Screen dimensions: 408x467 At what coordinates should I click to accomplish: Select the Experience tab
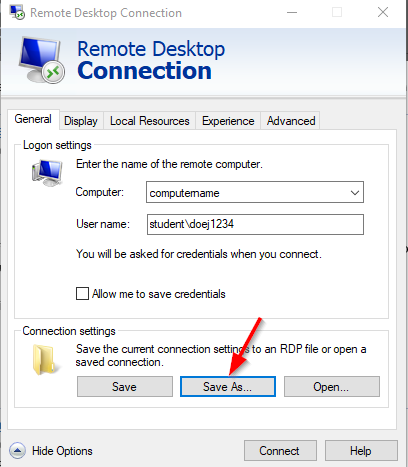pyautogui.click(x=228, y=121)
